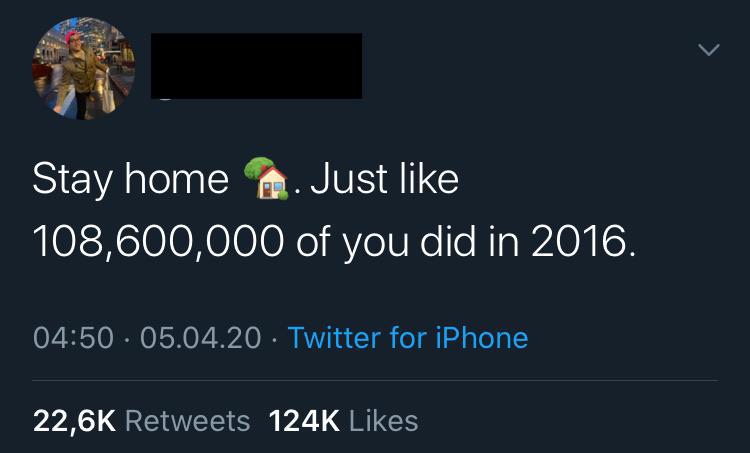The width and height of the screenshot is (750, 453).
Task: Tap the house emoji in the tweet
Action: click(266, 178)
